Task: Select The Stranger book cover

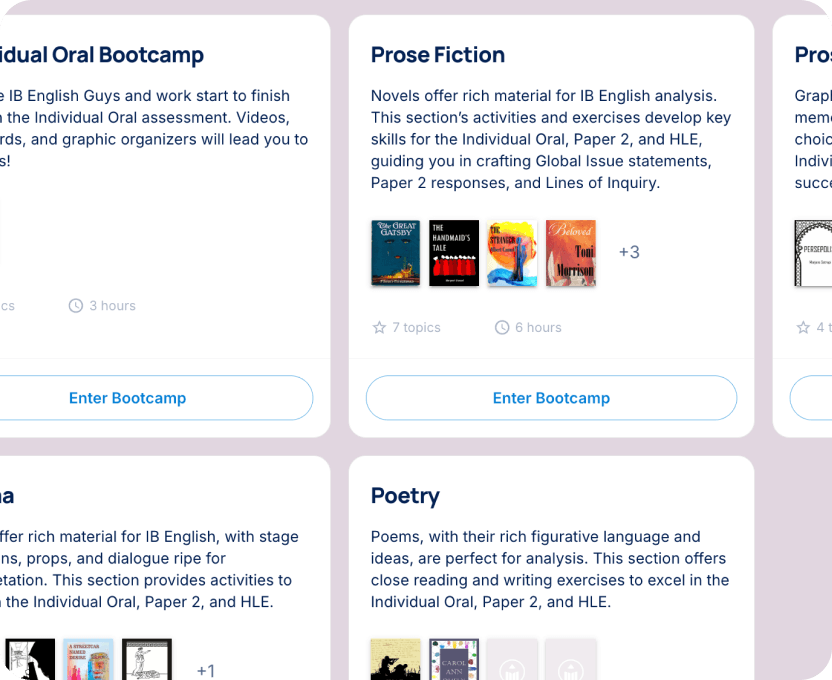Action: pyautogui.click(x=512, y=253)
